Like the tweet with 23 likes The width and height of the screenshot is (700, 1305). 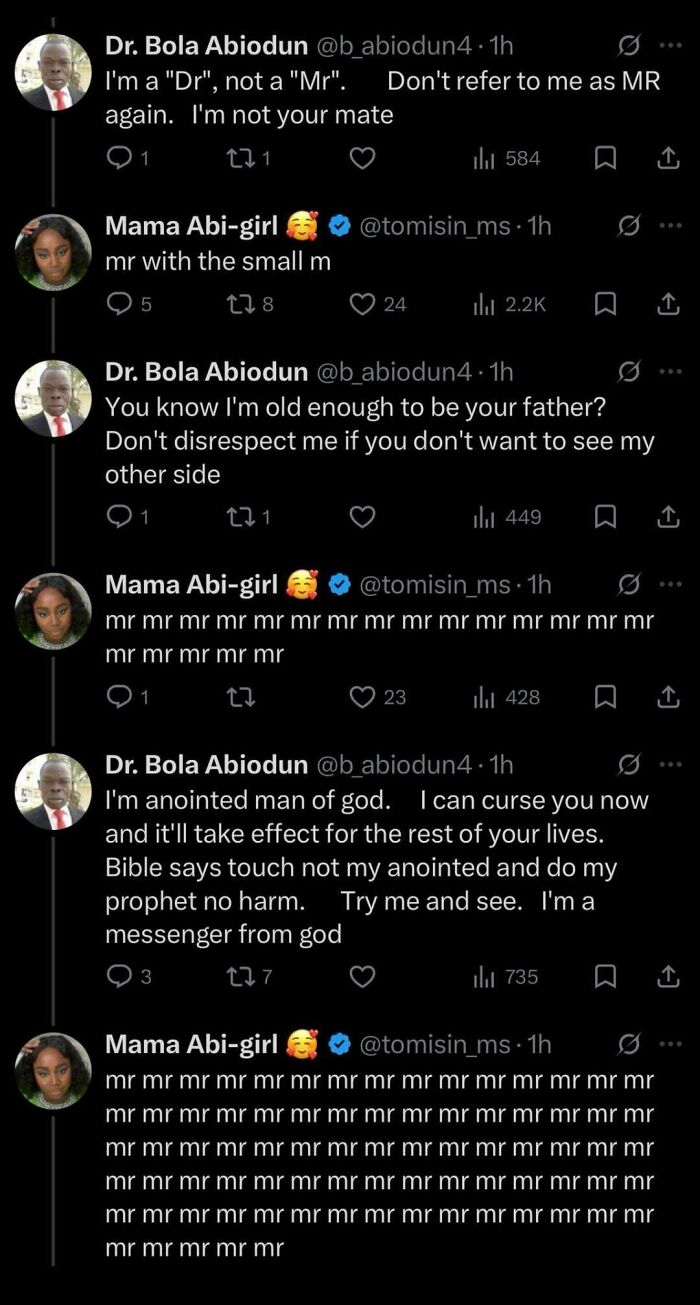click(x=363, y=697)
